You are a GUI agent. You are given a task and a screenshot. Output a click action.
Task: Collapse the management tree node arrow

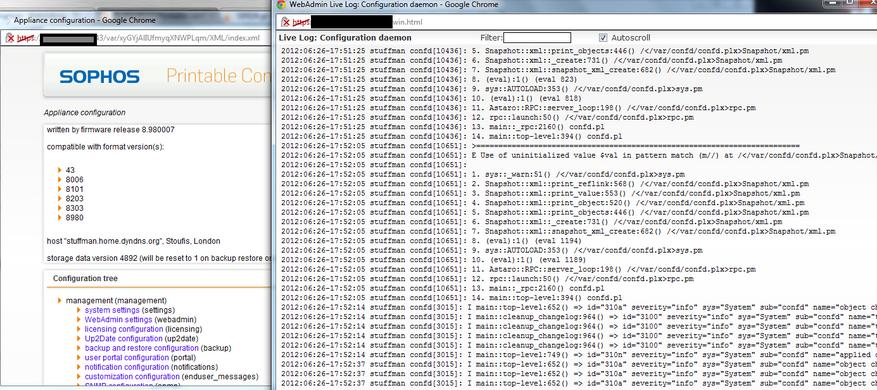60,300
